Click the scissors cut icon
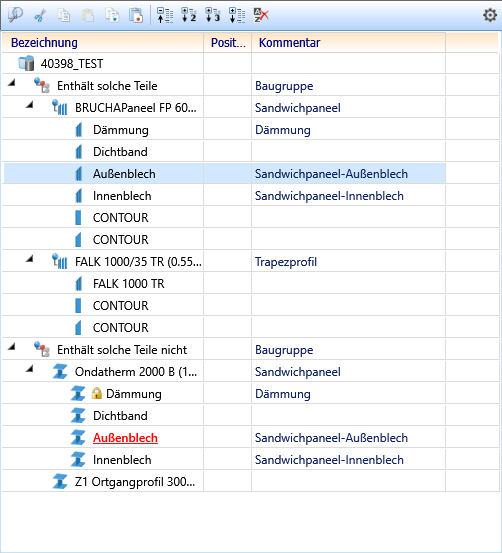Screen dimensions: 502x553 (x=40, y=16)
